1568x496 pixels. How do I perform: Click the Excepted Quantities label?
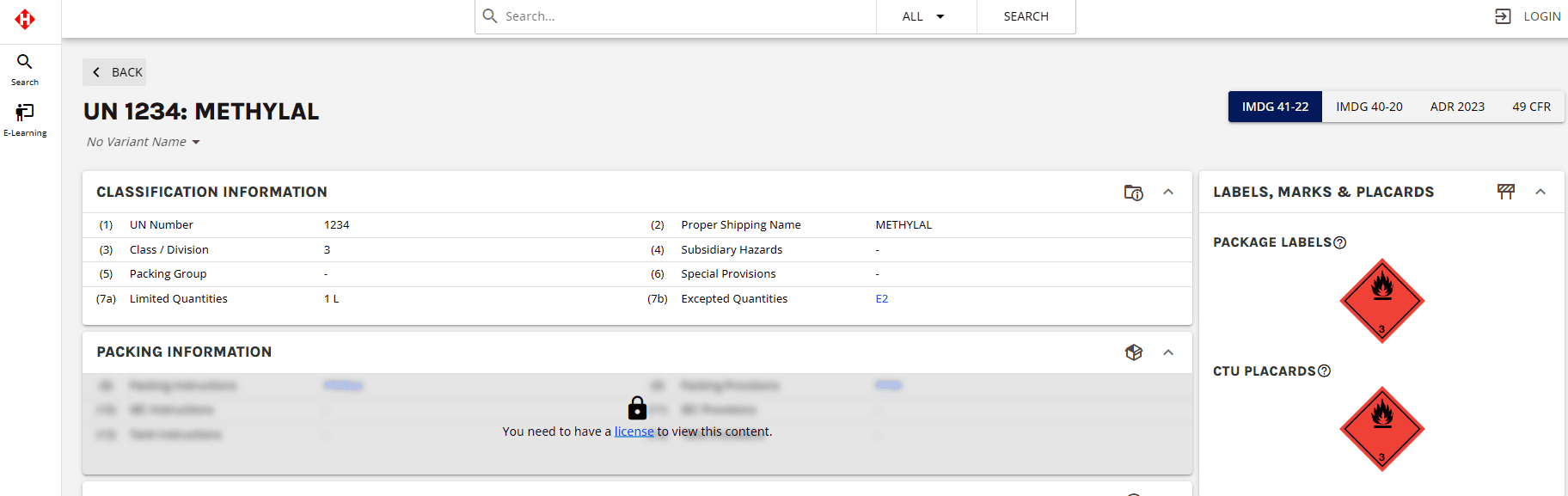[x=734, y=299]
